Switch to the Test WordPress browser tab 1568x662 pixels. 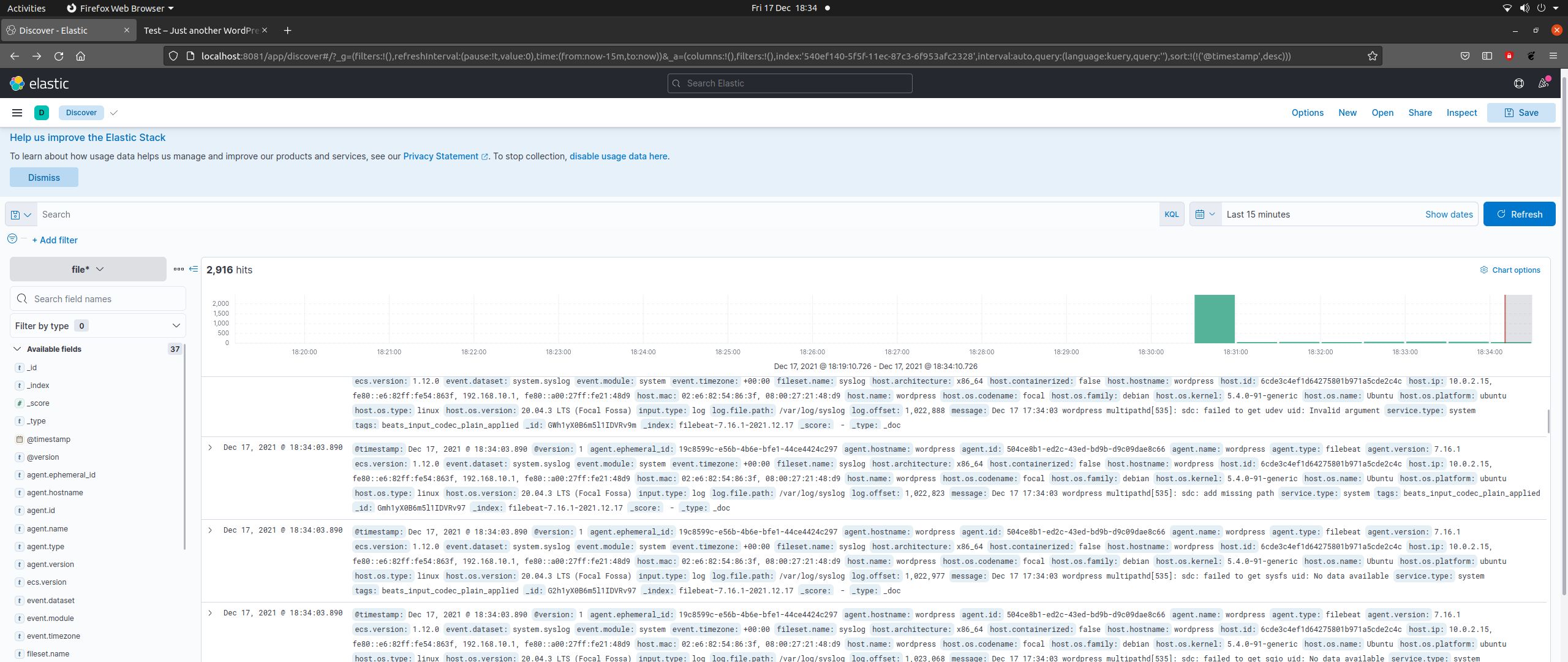pos(201,31)
